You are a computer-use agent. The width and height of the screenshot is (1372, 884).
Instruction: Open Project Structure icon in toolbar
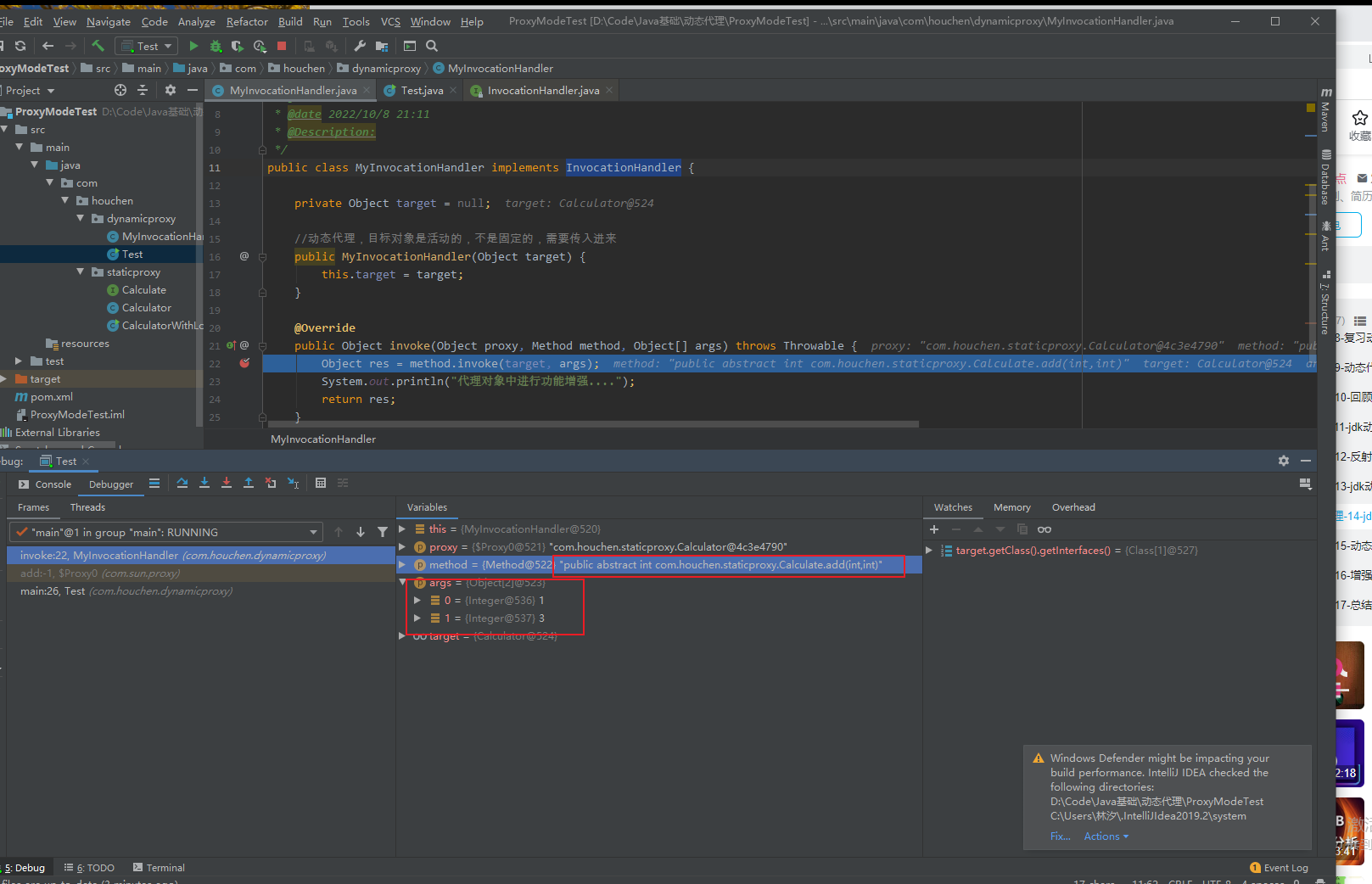[x=382, y=46]
